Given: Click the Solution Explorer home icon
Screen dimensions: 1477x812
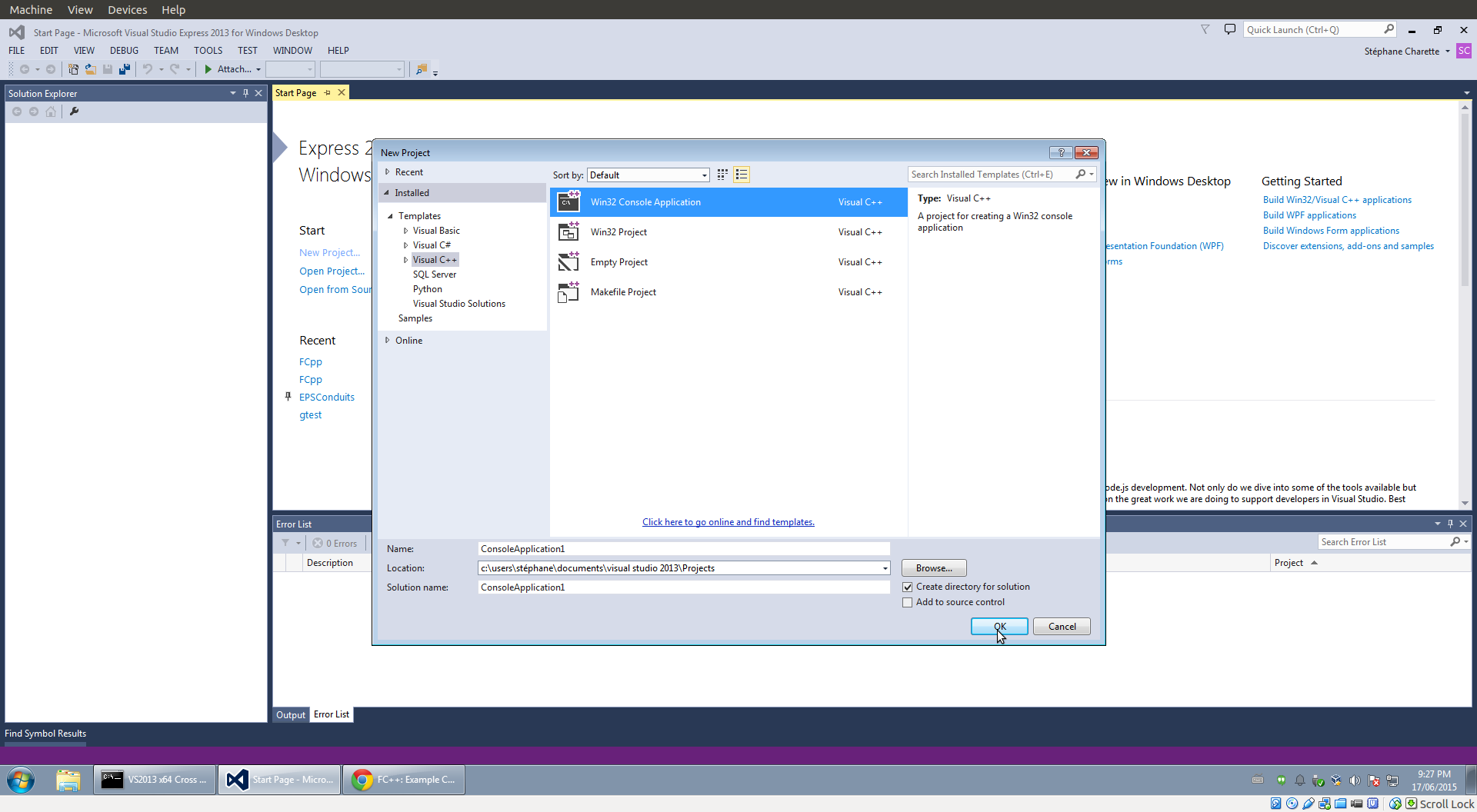Looking at the screenshot, I should (x=51, y=111).
